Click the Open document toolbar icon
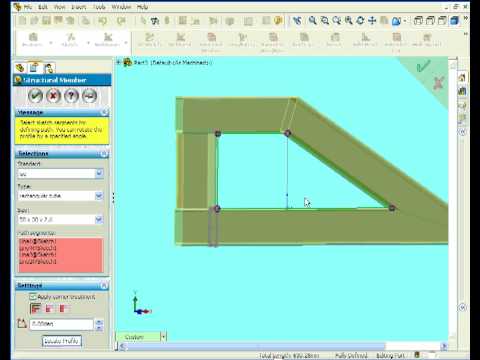Image resolution: width=480 pixels, height=360 pixels. tap(34, 21)
